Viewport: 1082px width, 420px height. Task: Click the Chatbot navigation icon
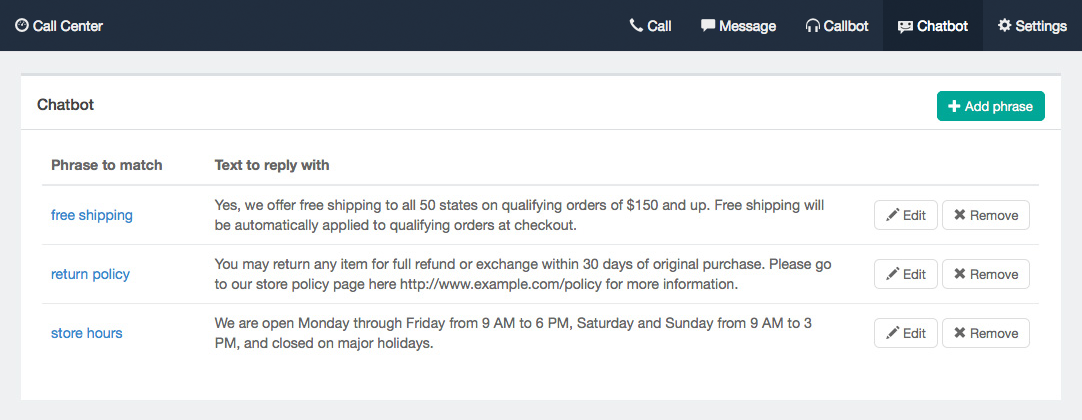(905, 26)
